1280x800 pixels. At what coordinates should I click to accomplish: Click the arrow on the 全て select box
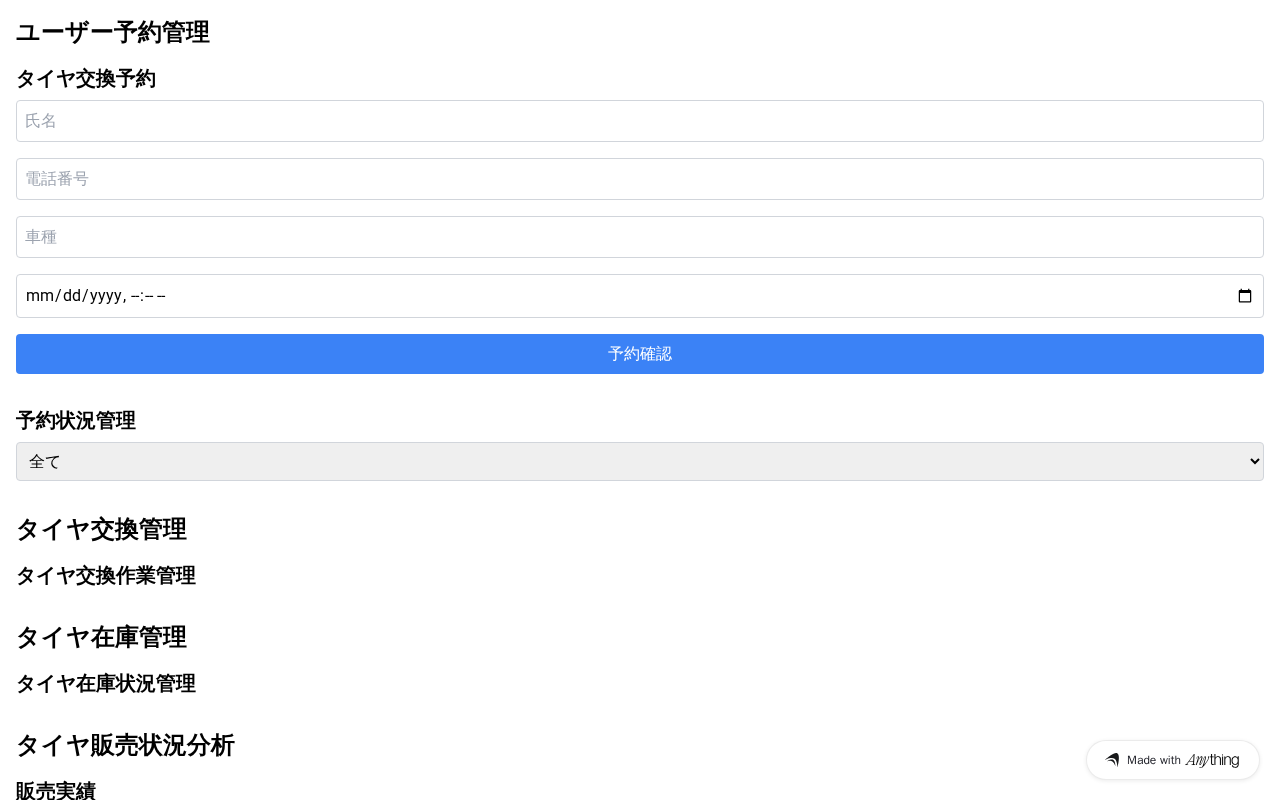pos(1255,461)
